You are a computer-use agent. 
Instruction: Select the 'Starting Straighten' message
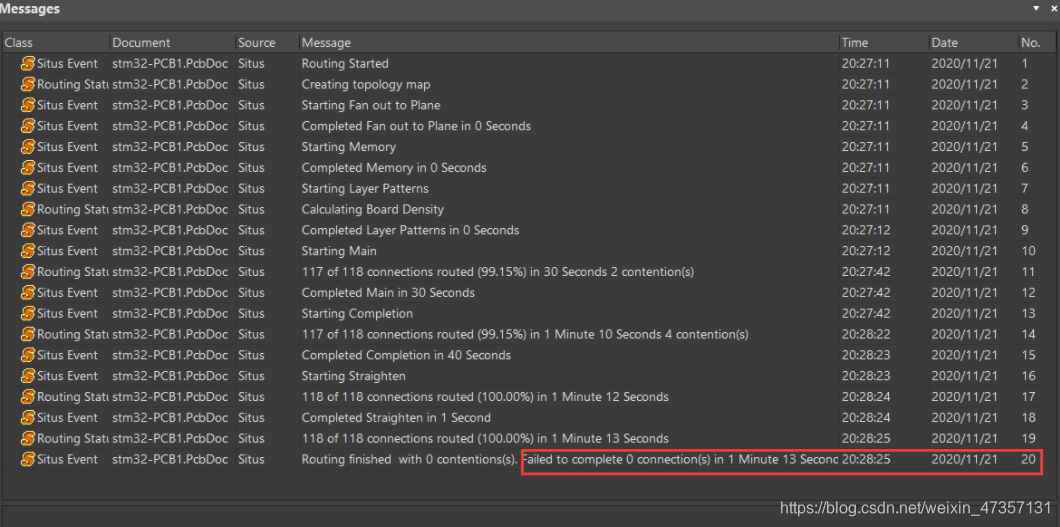click(x=354, y=376)
